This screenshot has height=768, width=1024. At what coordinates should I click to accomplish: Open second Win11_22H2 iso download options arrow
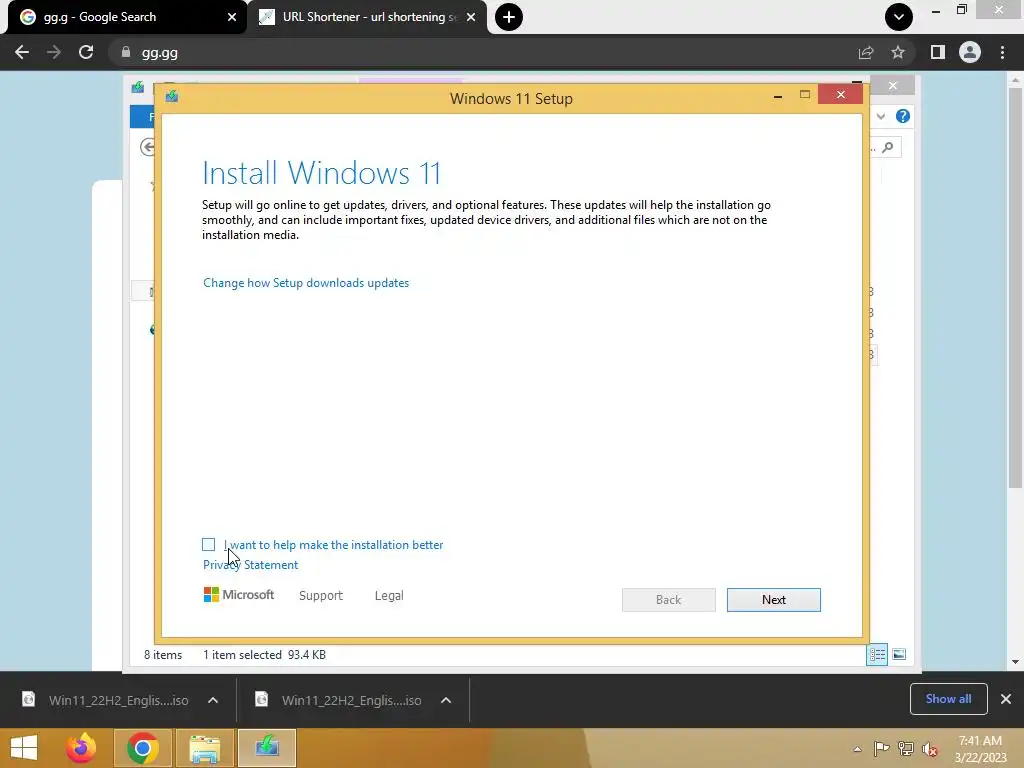coord(446,700)
